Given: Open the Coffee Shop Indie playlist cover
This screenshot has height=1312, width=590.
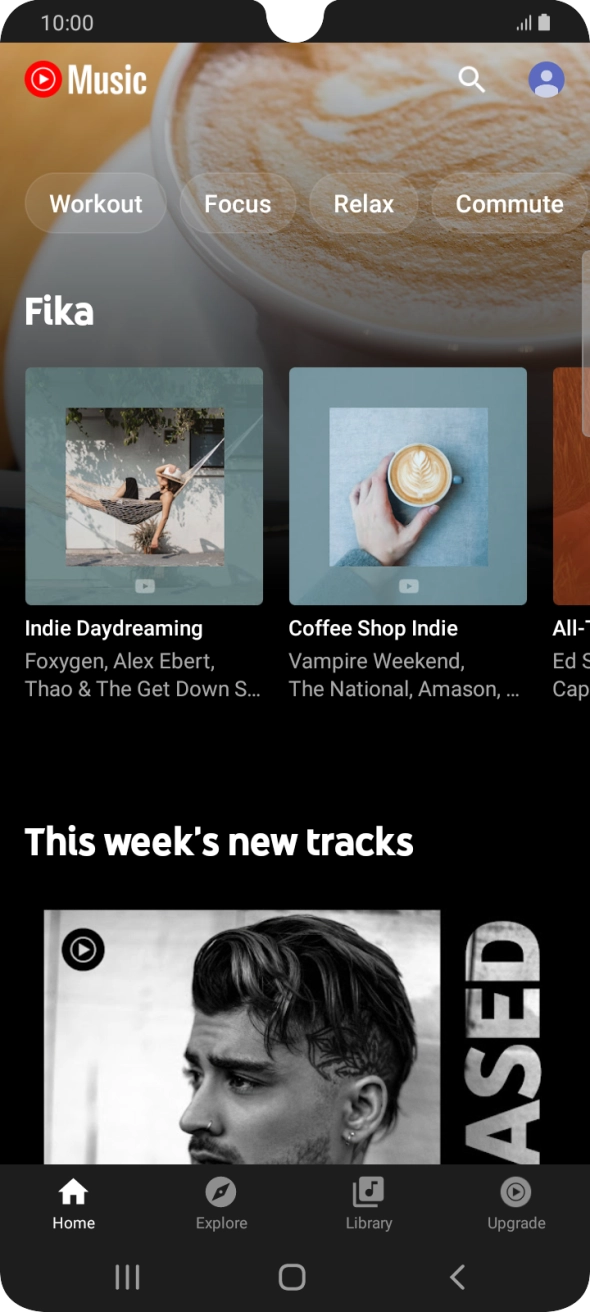Looking at the screenshot, I should point(408,486).
